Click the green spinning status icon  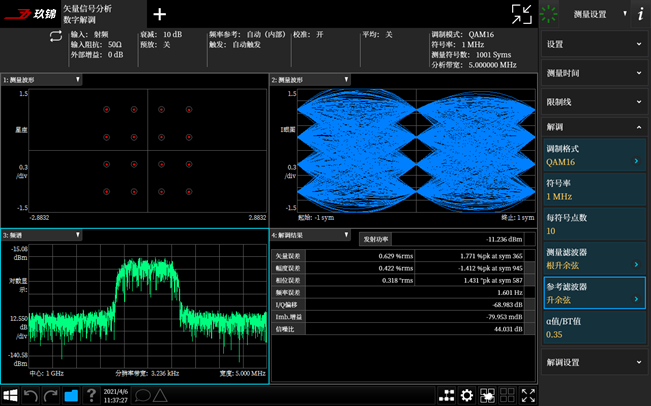pos(548,14)
